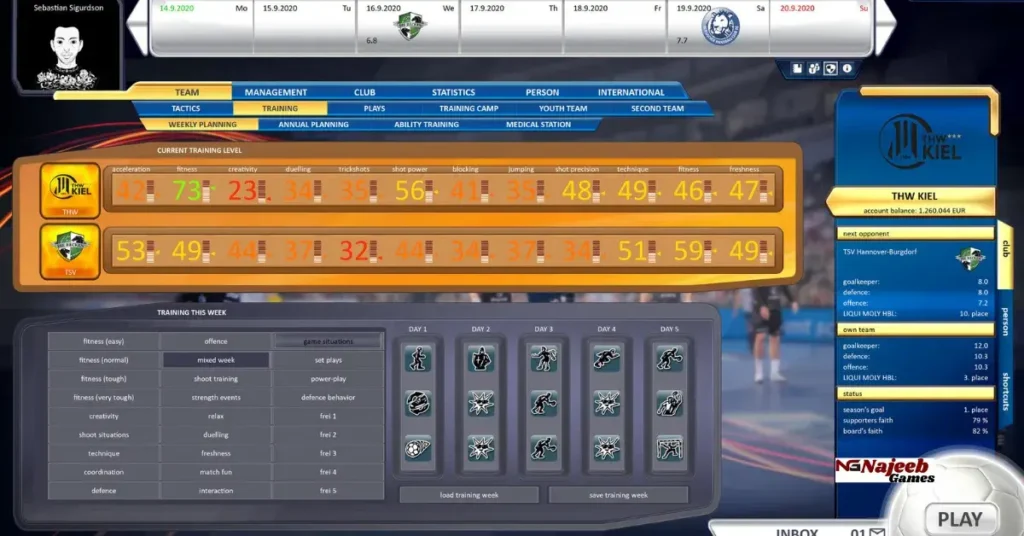Viewport: 1024px width, 536px height.
Task: Open the inbox envelope icon
Action: coord(876,532)
